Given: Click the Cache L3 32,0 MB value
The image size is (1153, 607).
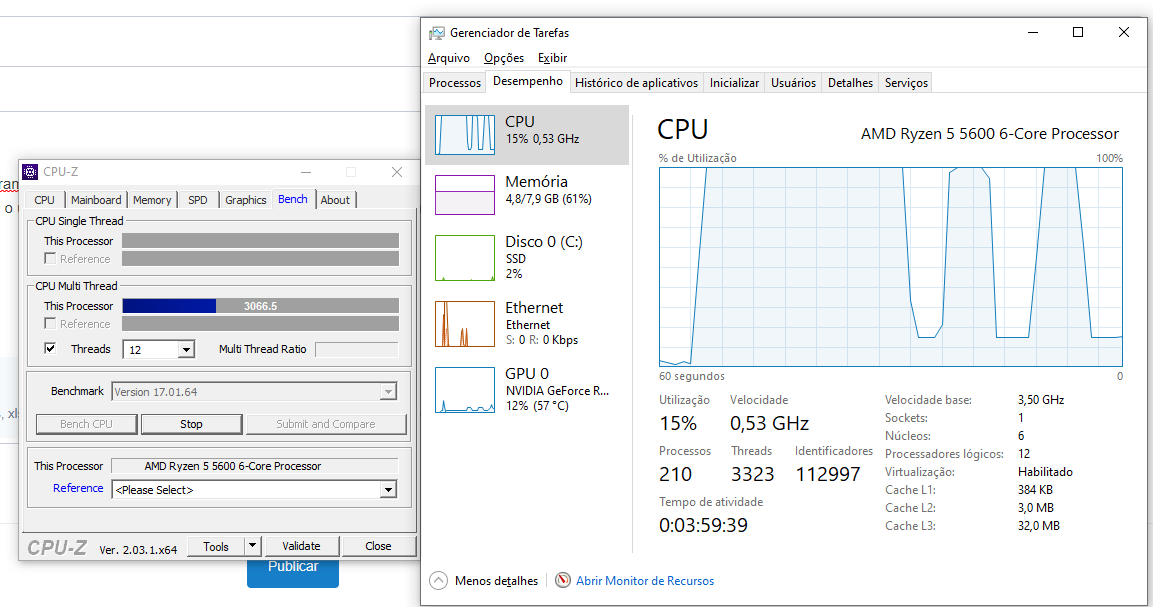Looking at the screenshot, I should click(1038, 525).
